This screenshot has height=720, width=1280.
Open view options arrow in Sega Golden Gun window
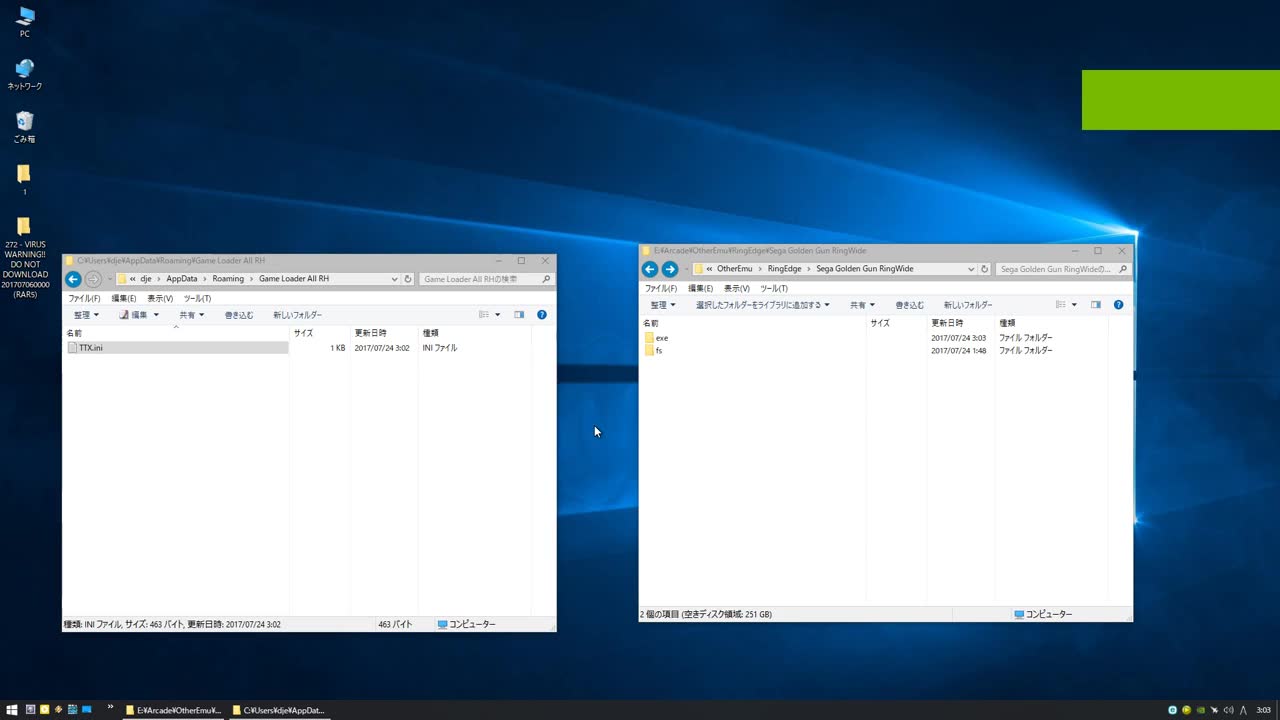tap(1074, 305)
